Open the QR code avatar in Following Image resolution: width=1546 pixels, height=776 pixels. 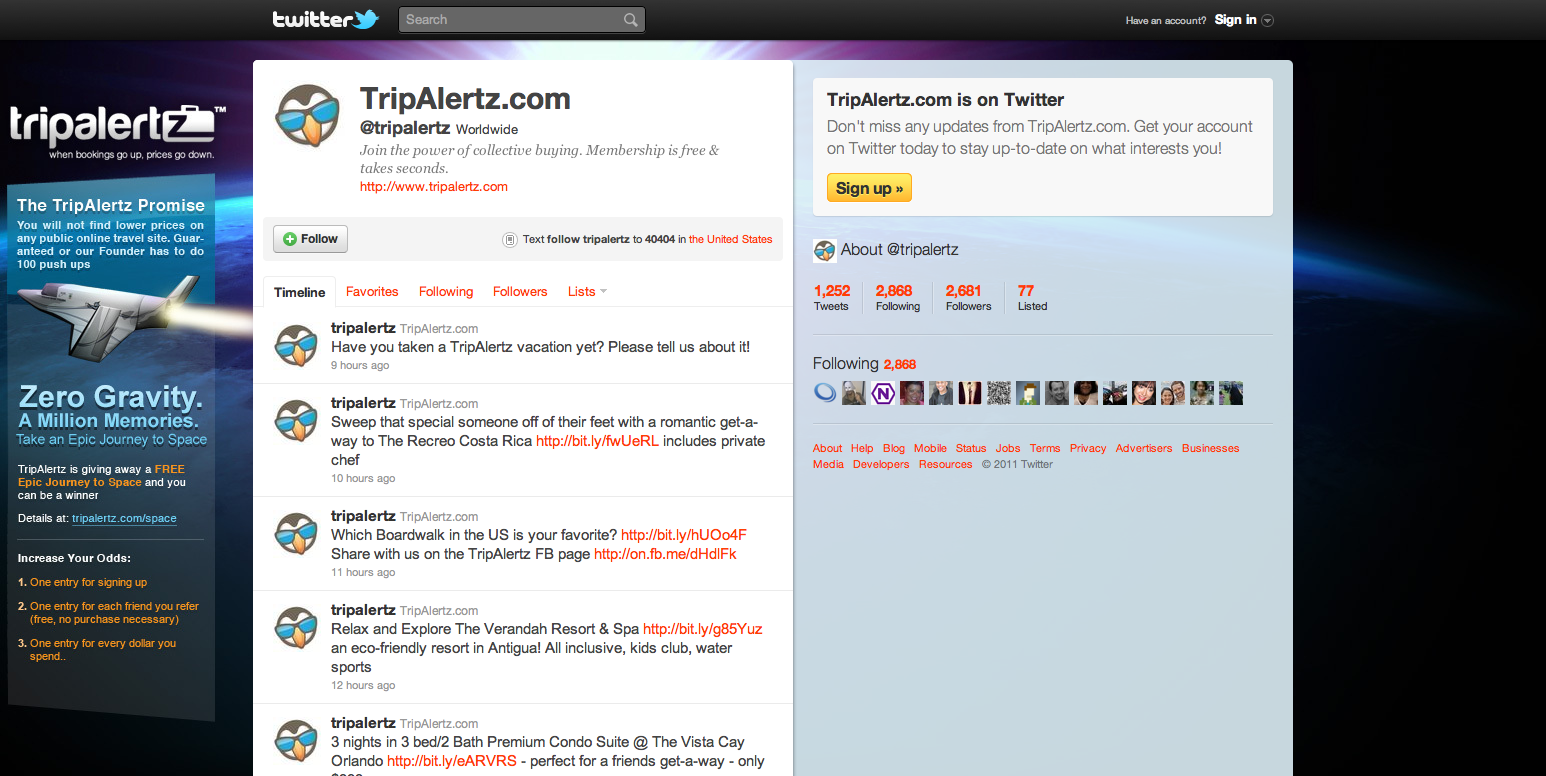[x=999, y=393]
